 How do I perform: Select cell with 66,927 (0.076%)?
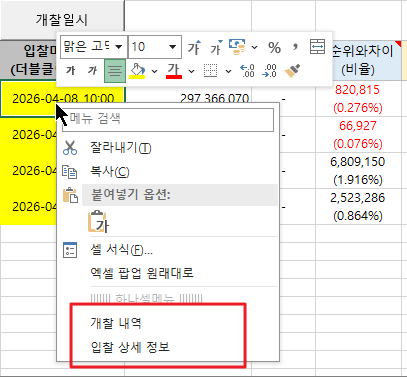pyautogui.click(x=358, y=135)
